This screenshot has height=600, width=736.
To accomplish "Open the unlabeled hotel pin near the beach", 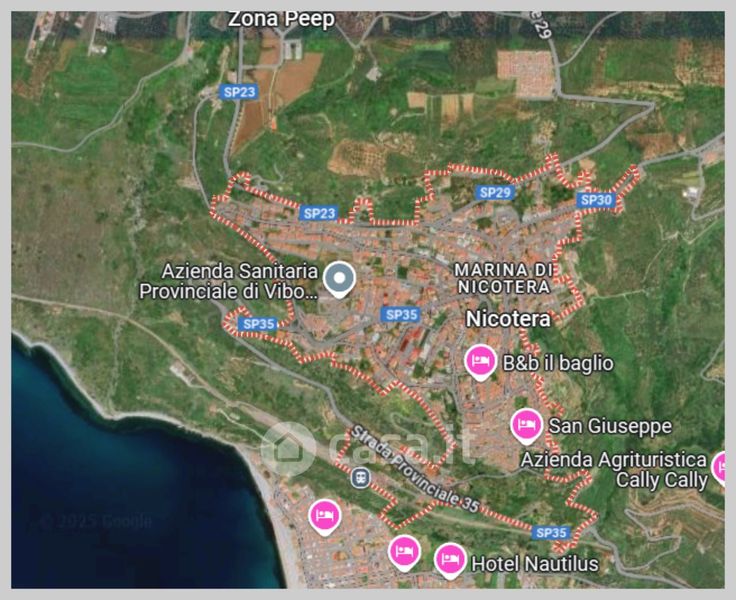I will coord(325,517).
